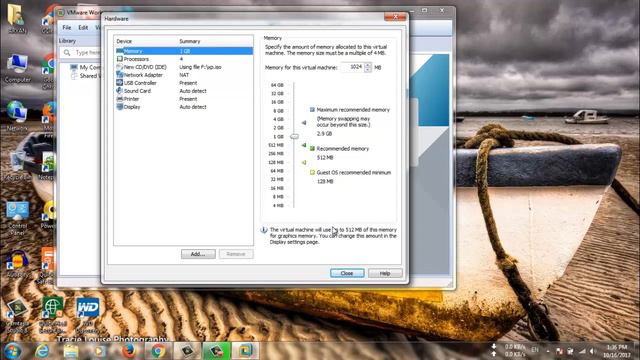Screen dimensions: 640x360
Task: Select the Processors device row icon
Action: tap(120, 59)
